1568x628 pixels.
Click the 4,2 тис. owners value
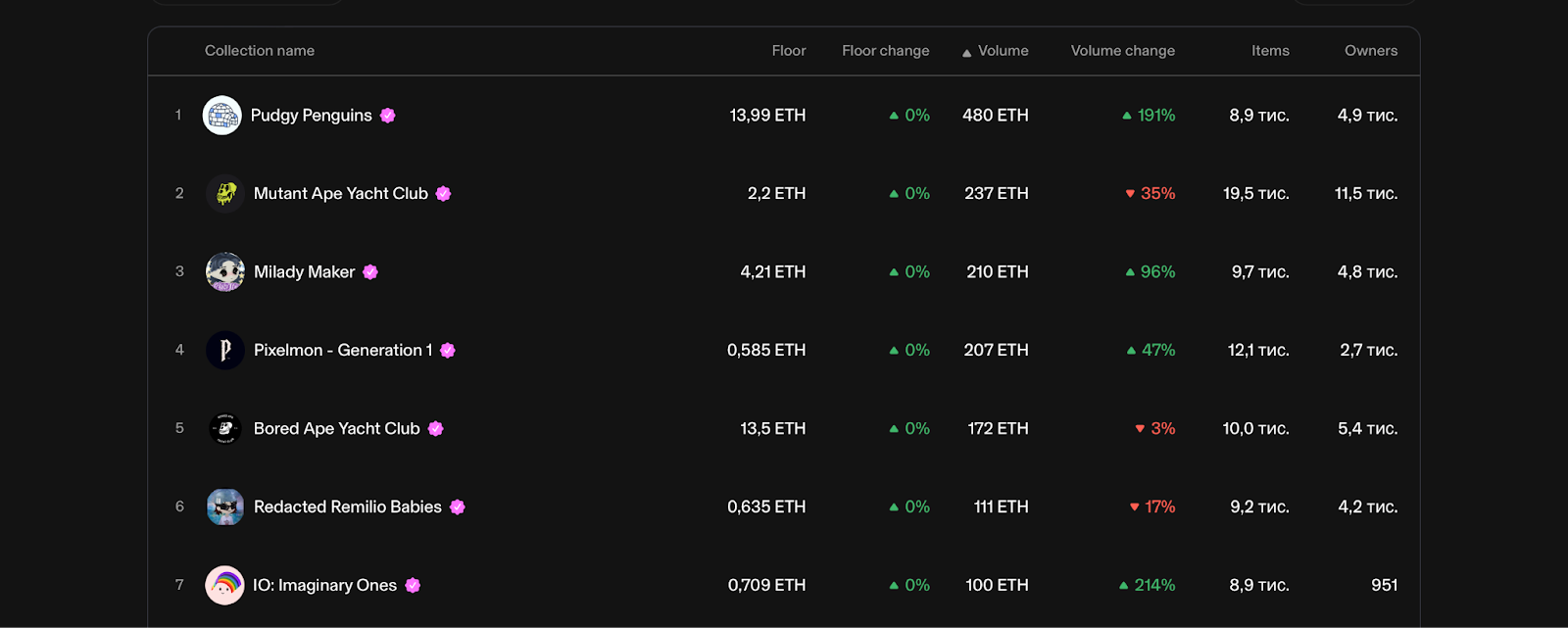tap(1368, 507)
